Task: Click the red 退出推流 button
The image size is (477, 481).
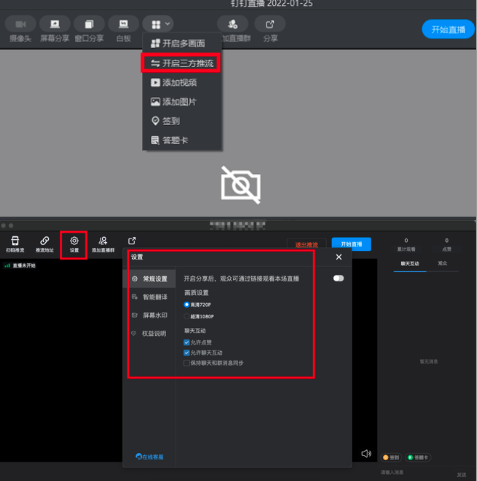Action: pyautogui.click(x=307, y=245)
